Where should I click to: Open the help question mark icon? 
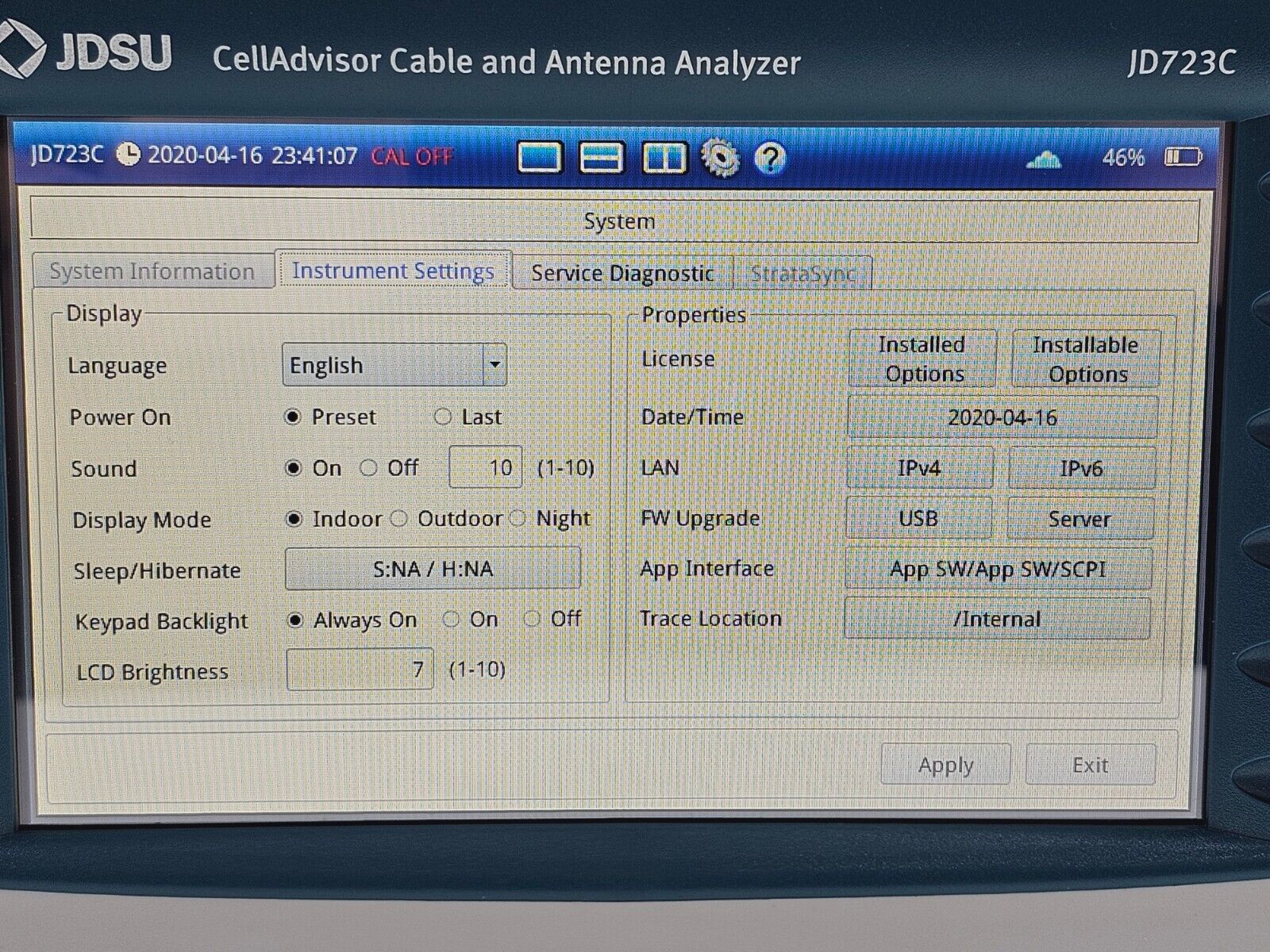(768, 157)
